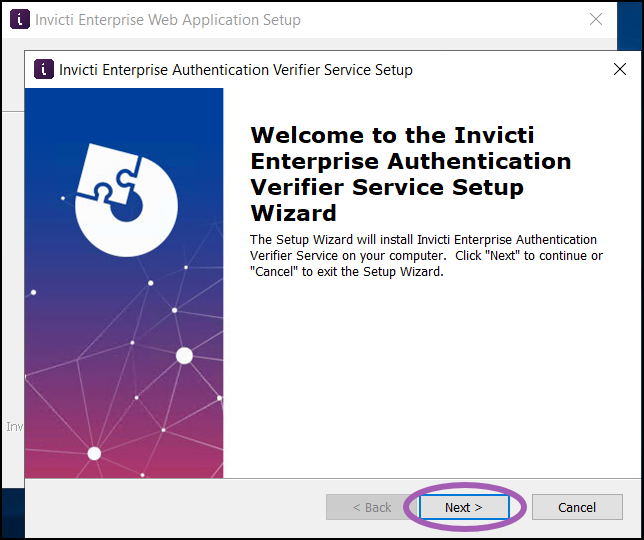Click the 'The Setup Wizard will install' description text

pyautogui.click(x=426, y=255)
